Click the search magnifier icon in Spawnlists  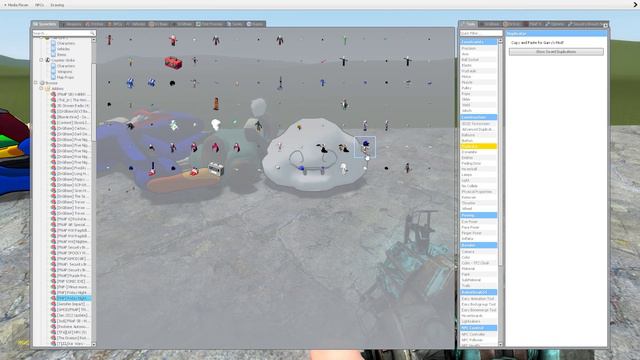92,33
